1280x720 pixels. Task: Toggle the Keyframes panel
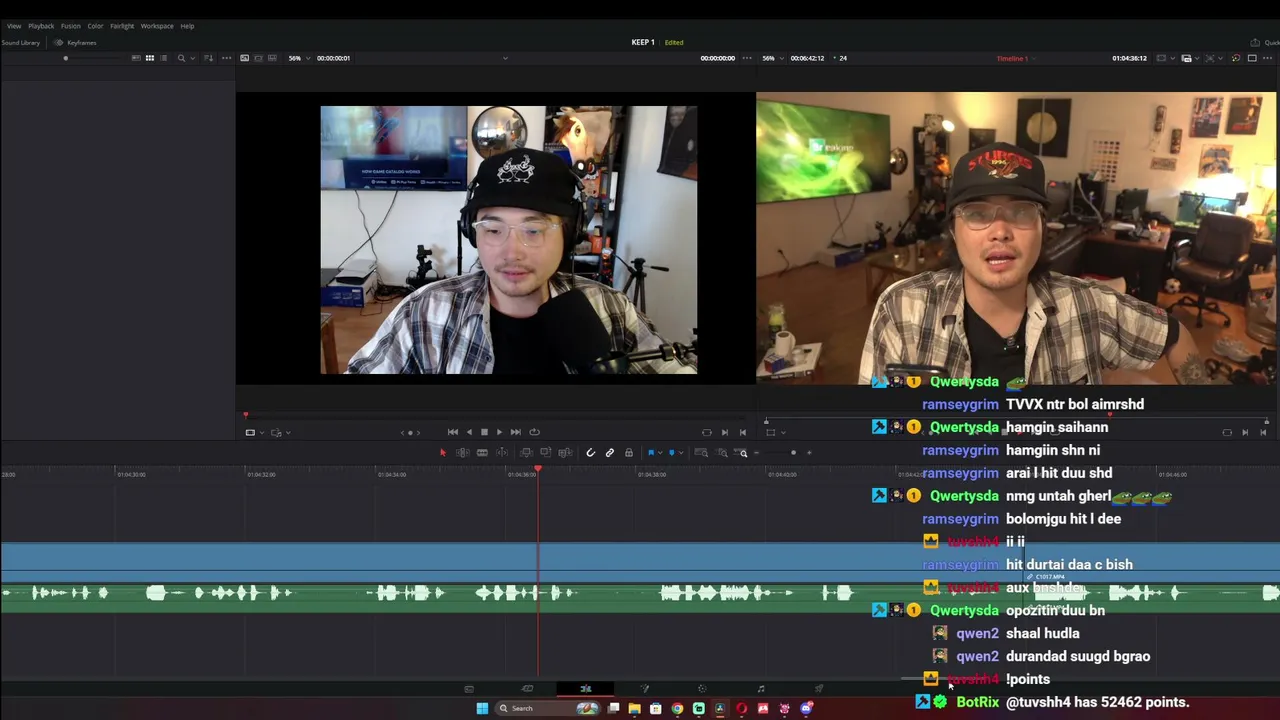tap(75, 43)
